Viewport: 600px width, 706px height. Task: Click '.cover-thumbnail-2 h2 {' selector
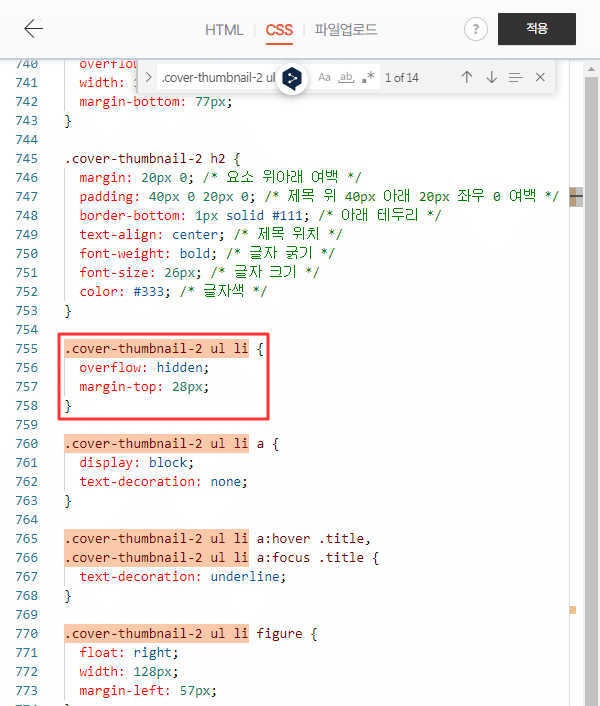(x=153, y=158)
